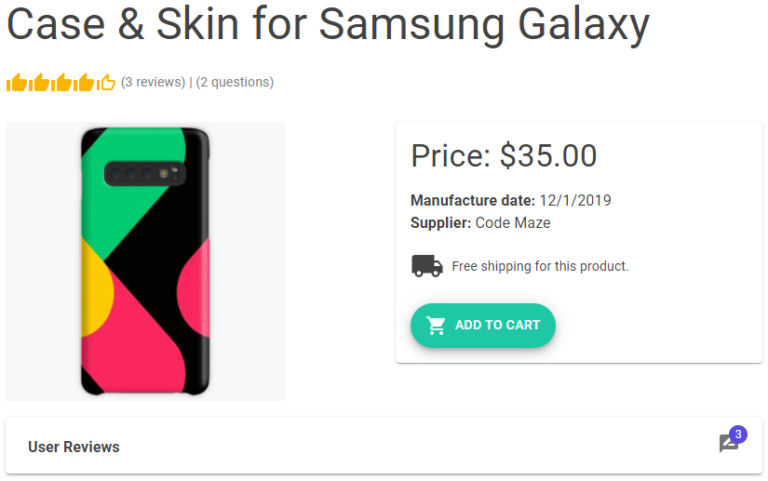Click the Price: $35.00 text

click(504, 156)
